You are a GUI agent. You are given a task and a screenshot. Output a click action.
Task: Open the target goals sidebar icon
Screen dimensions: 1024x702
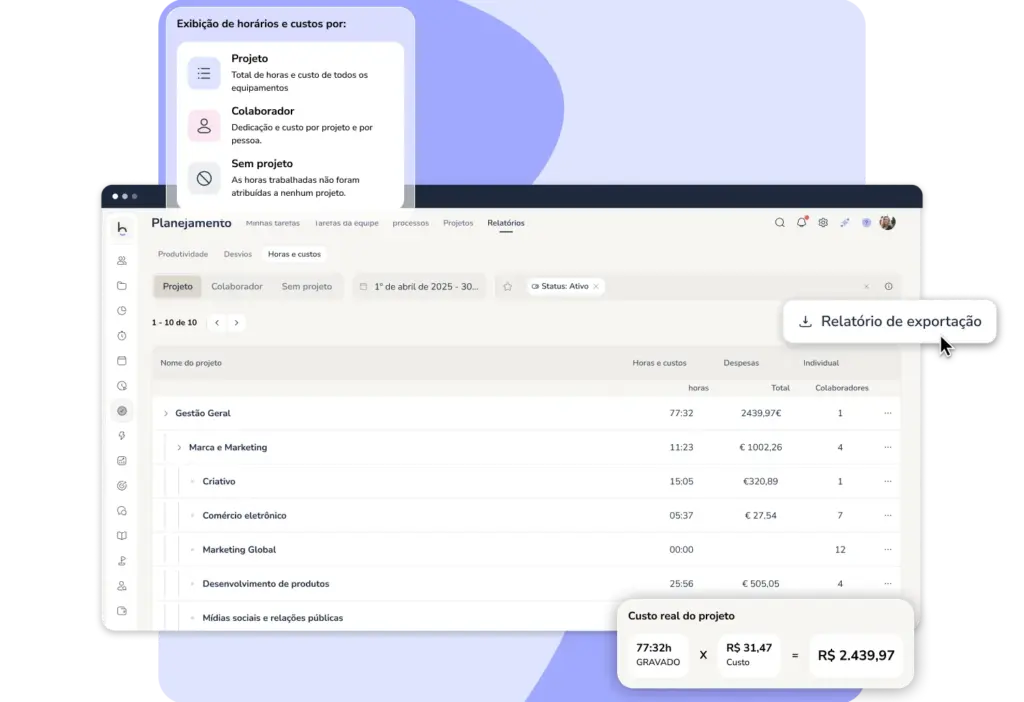[x=122, y=486]
